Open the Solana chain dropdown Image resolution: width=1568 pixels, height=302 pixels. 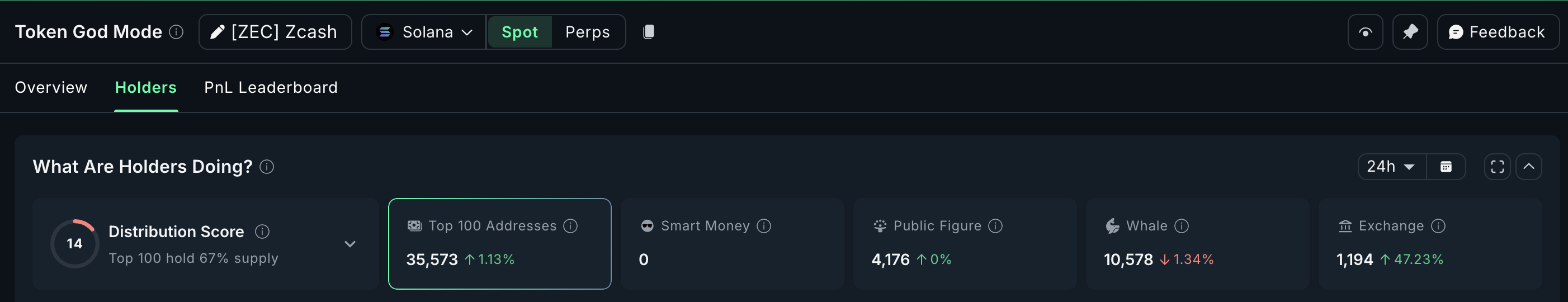(424, 32)
